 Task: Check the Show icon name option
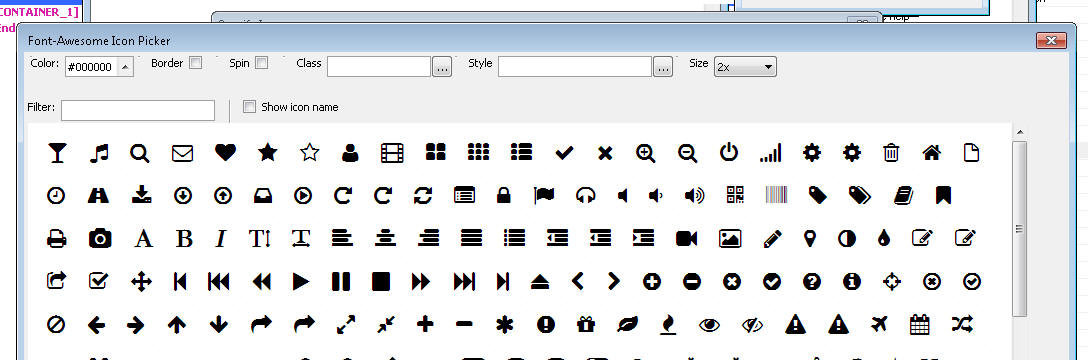pyautogui.click(x=250, y=107)
